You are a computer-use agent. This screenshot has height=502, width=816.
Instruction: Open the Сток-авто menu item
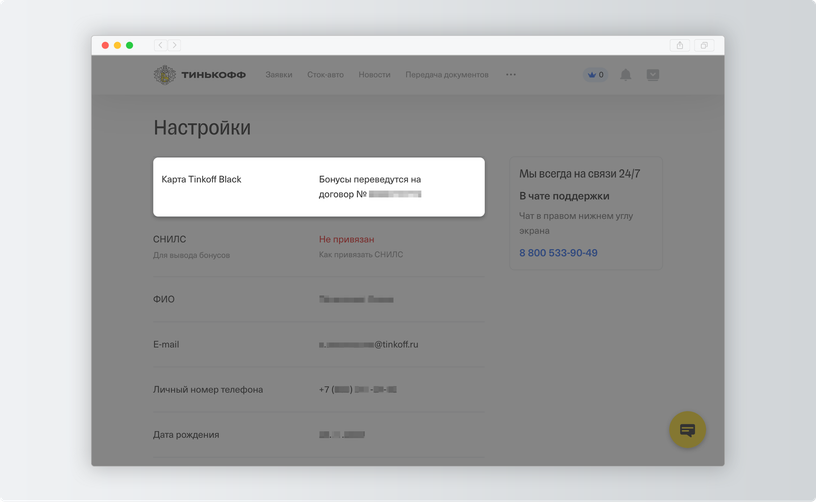click(325, 75)
